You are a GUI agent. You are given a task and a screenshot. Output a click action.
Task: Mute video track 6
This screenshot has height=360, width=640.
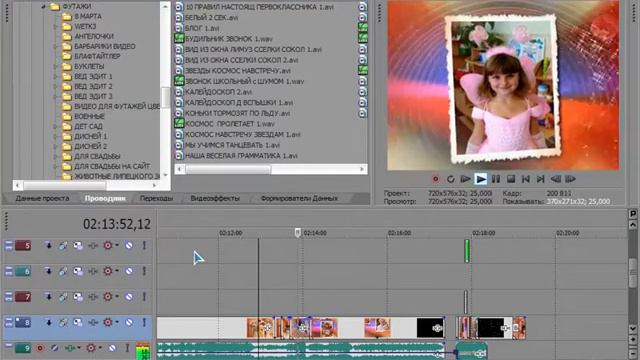[129, 271]
